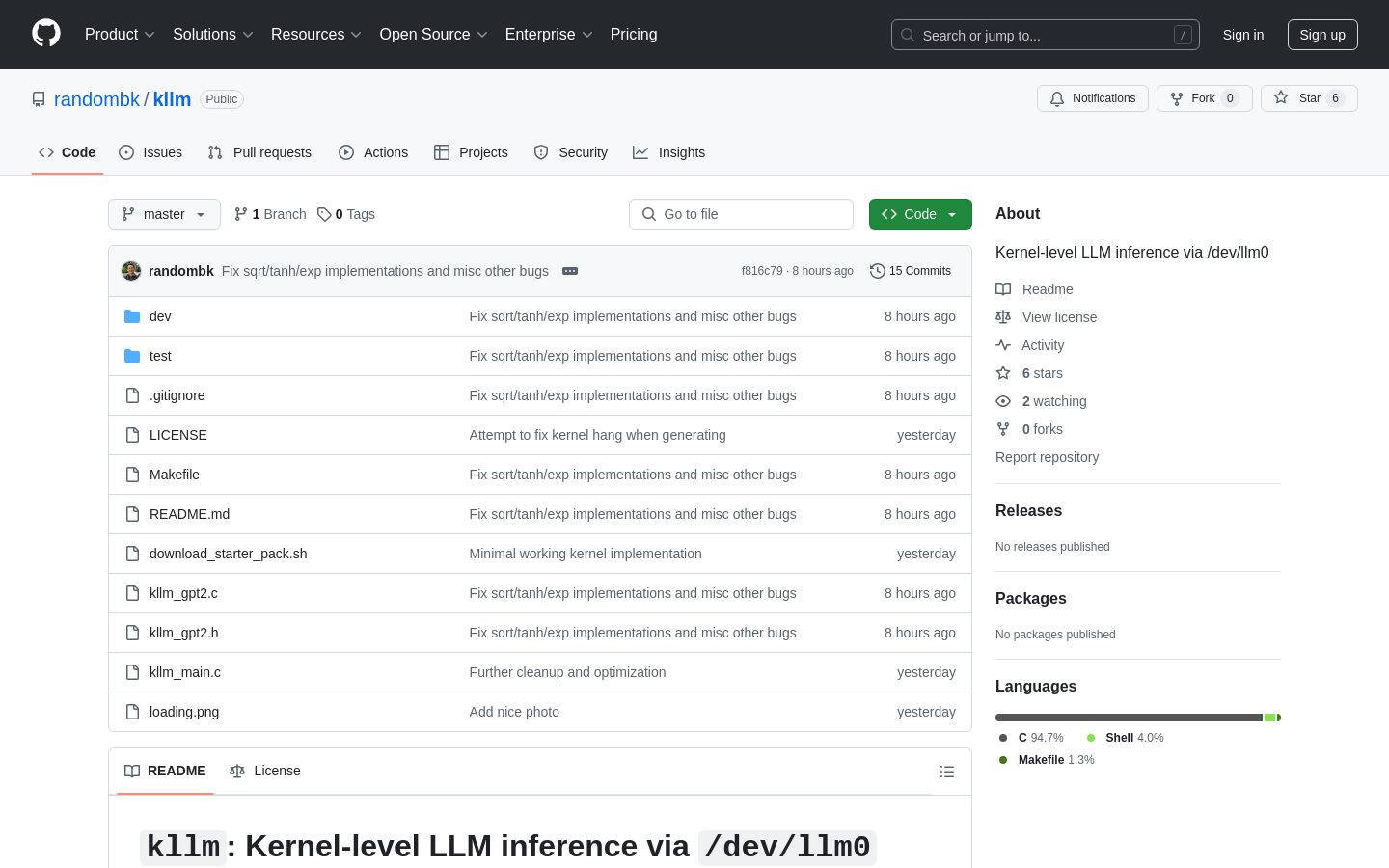Open the kllm repository link

(x=172, y=99)
